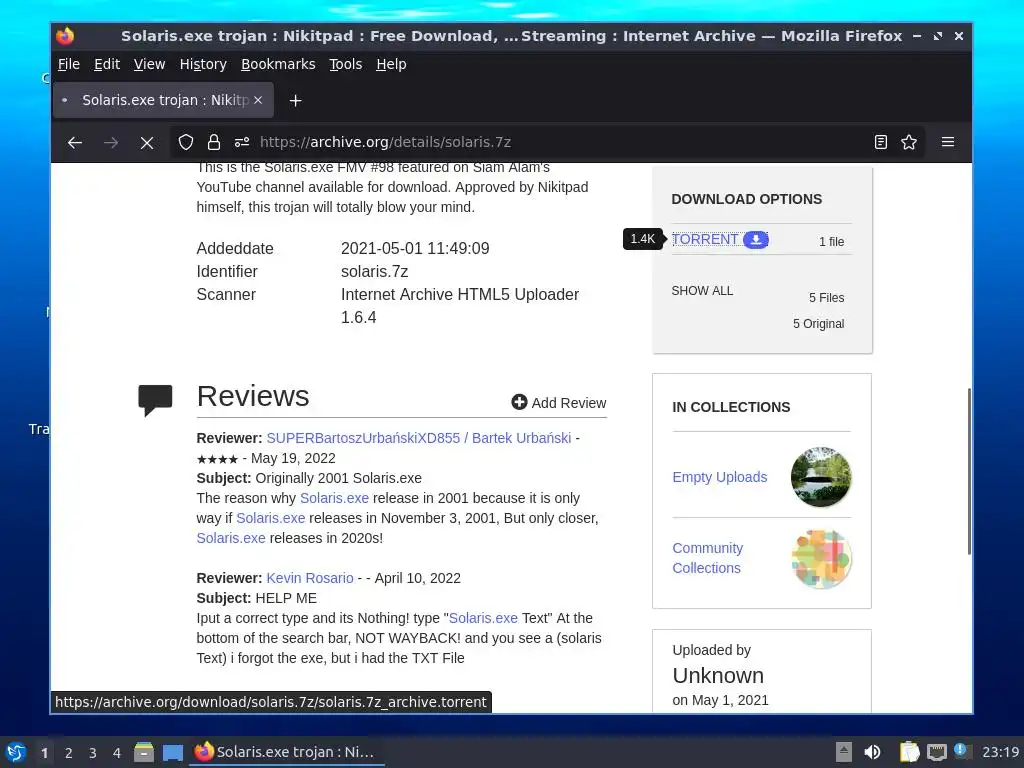Close the Solaris.exe trojan tab

click(x=258, y=100)
